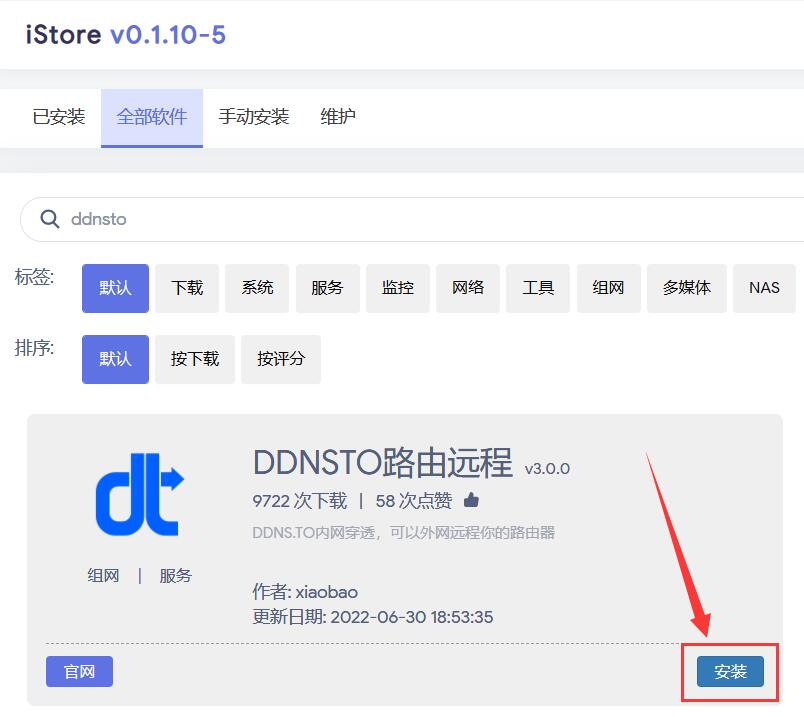Viewport: 804px width, 717px height.
Task: Go to the 维护 tab
Action: (338, 117)
